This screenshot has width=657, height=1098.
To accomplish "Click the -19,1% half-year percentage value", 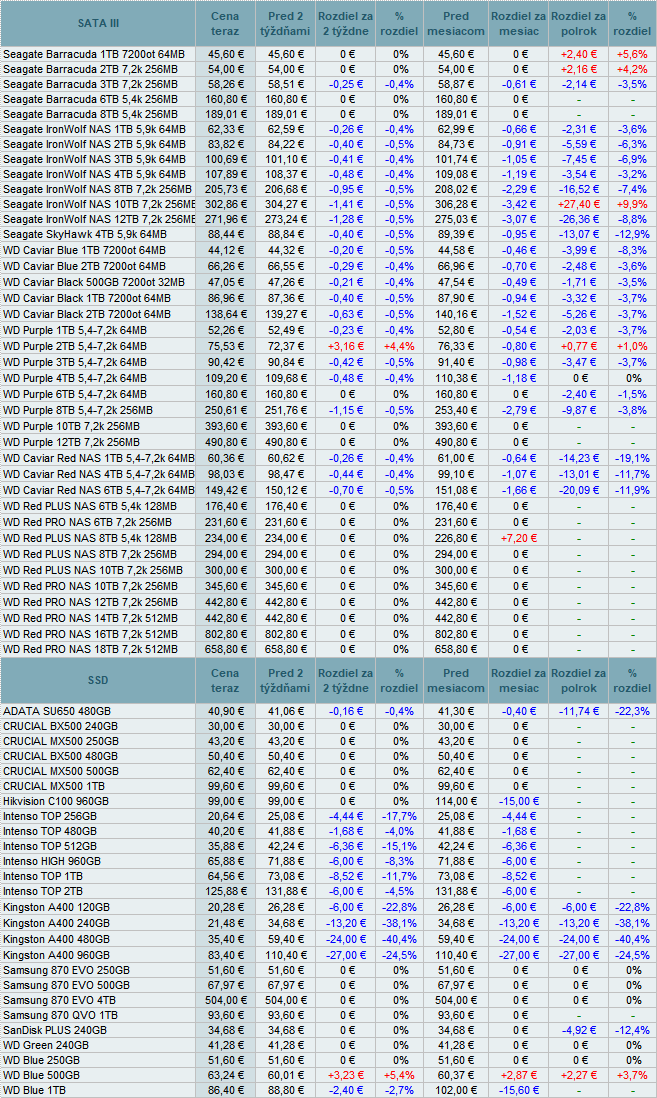I will pyautogui.click(x=632, y=458).
